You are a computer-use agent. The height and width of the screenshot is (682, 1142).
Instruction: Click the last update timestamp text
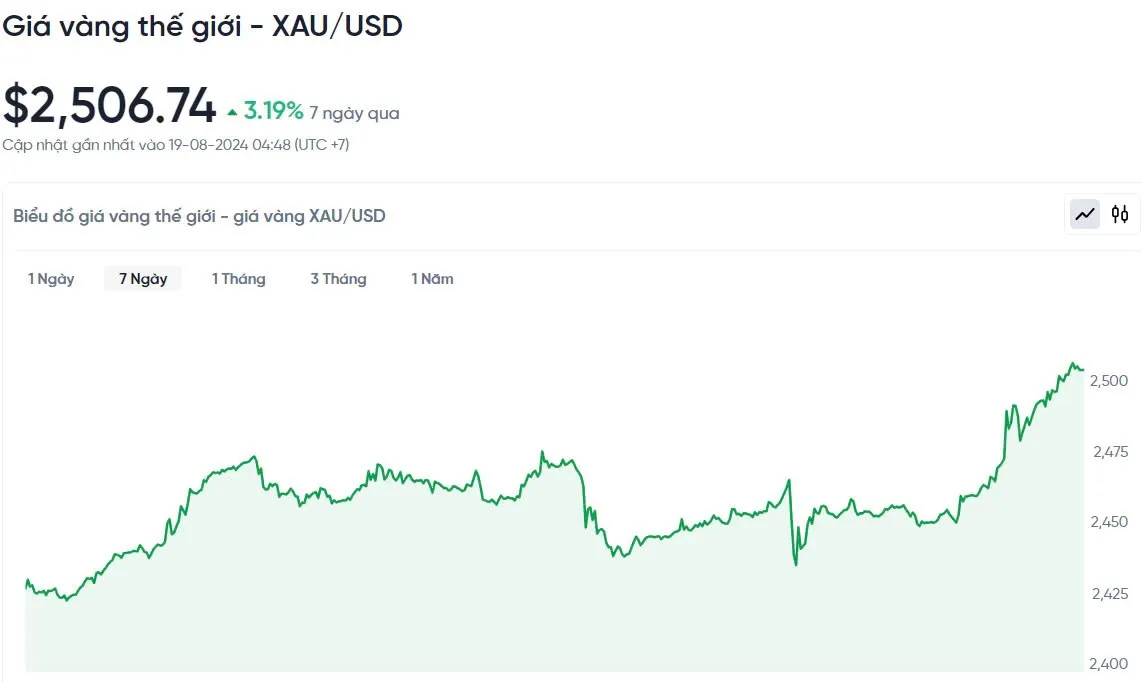[176, 144]
